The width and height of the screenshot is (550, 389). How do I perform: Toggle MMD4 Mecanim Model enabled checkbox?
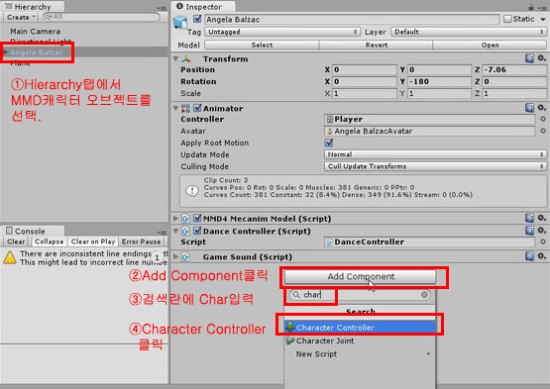tap(197, 218)
